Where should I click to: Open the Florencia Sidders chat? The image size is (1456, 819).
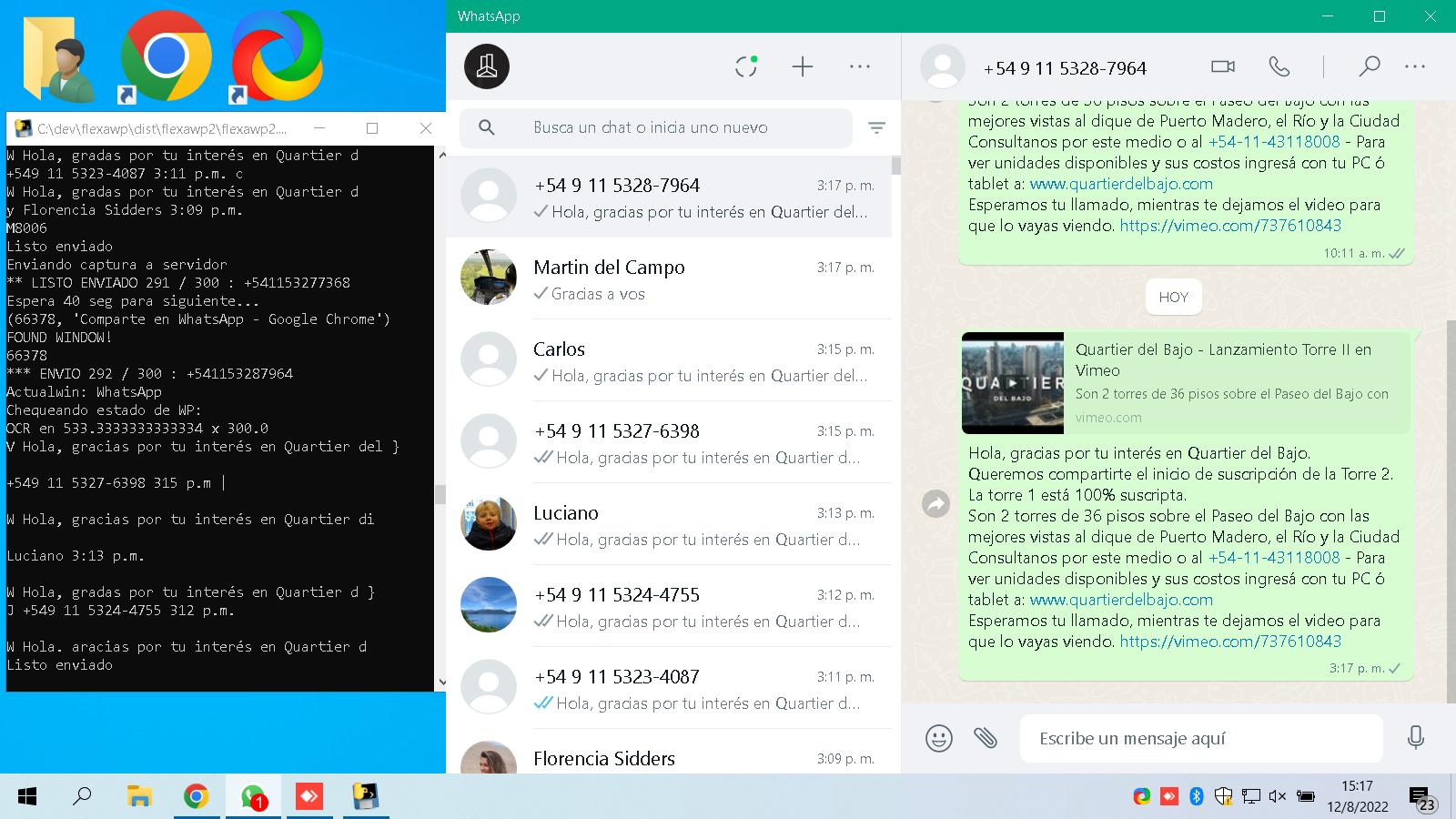(668, 753)
